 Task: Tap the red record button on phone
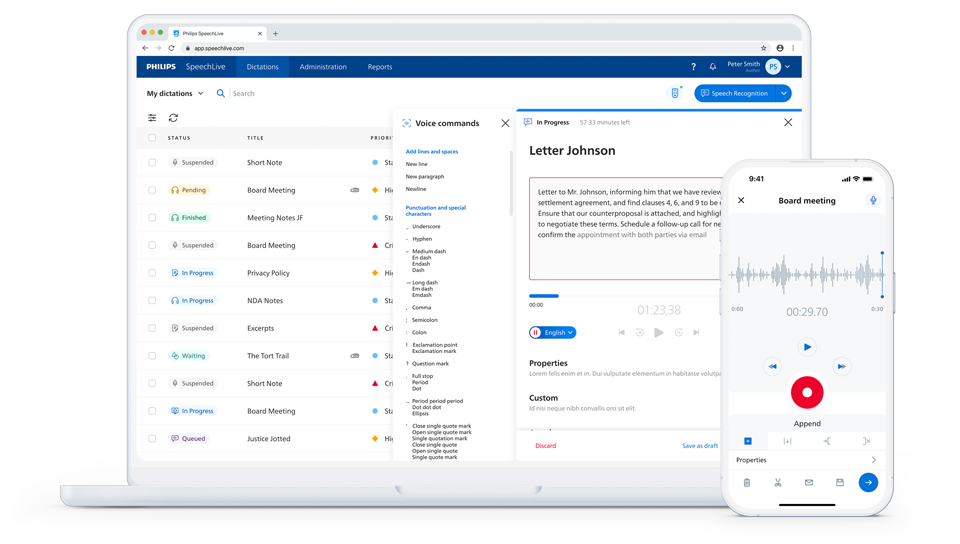pyautogui.click(x=807, y=392)
